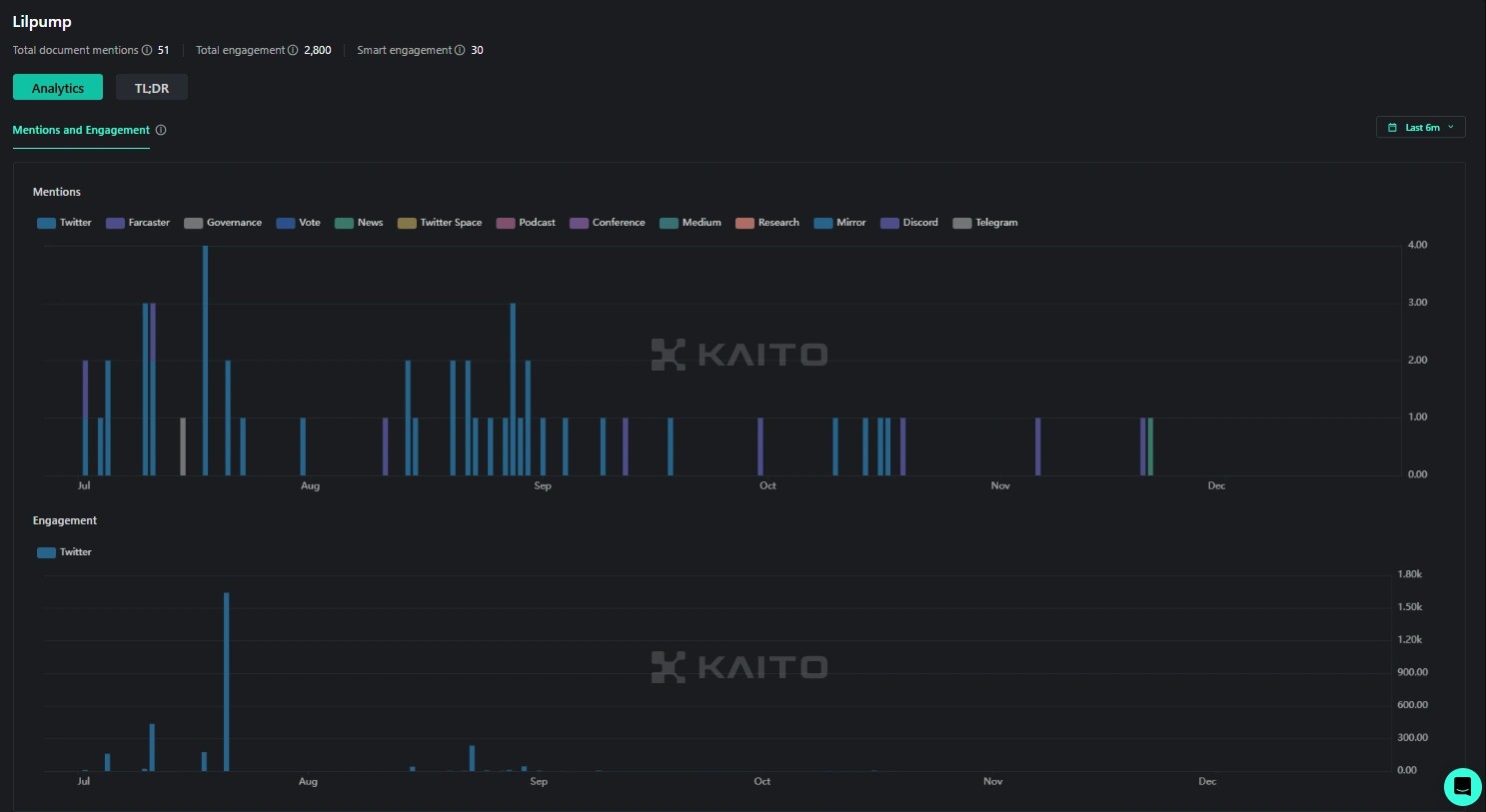1486x812 pixels.
Task: Toggle the Discord legend item
Action: pos(909,223)
